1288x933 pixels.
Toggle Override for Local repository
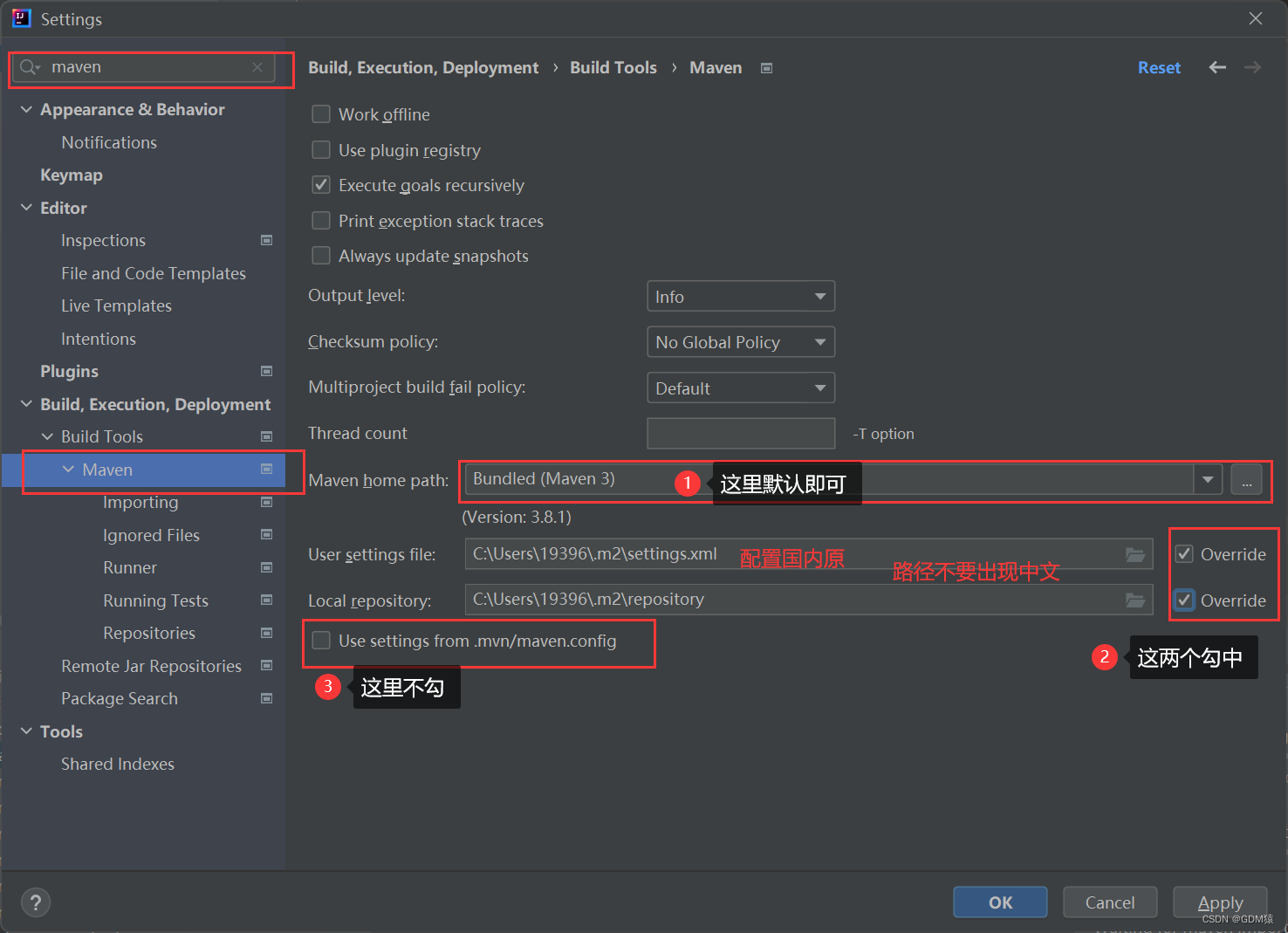coord(1184,600)
